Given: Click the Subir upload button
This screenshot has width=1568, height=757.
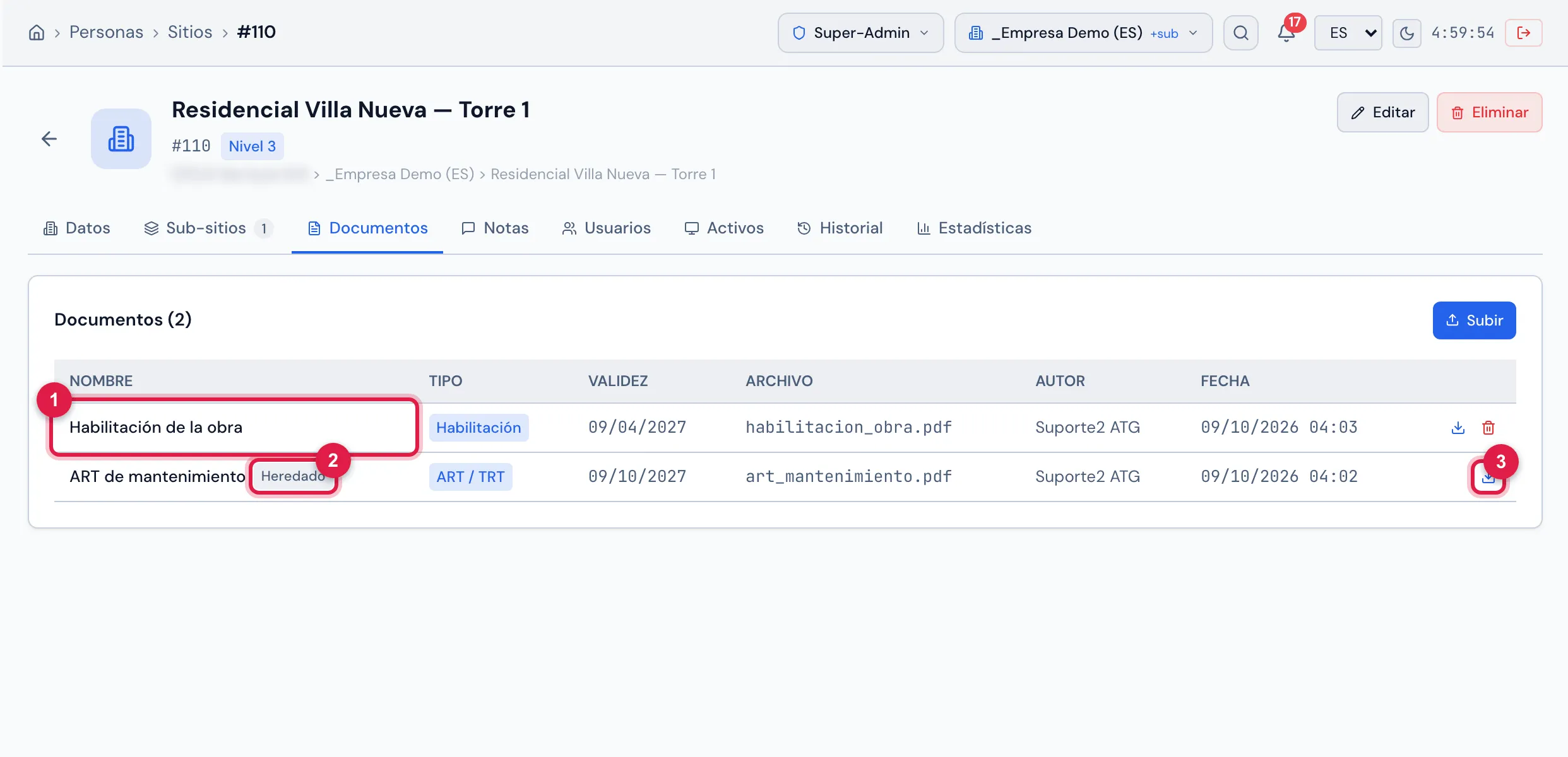Looking at the screenshot, I should click(x=1474, y=320).
